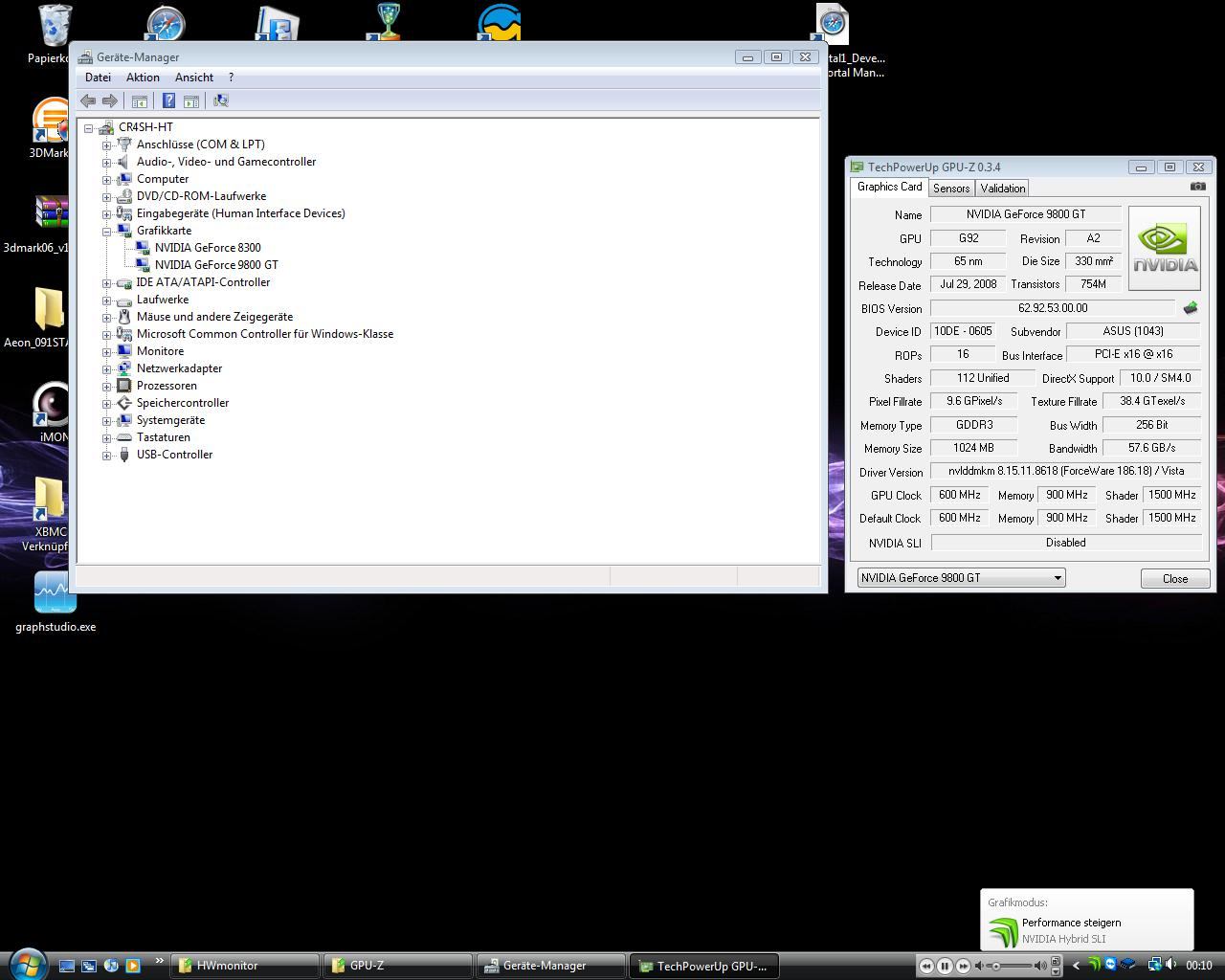1225x980 pixels.
Task: Expand the Netzwerkadapter node
Action: (x=107, y=368)
